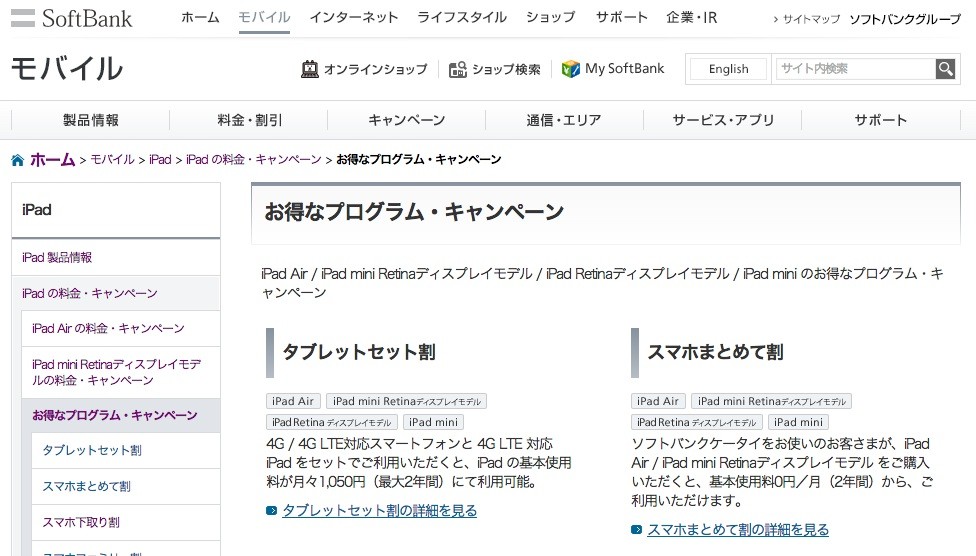The width and height of the screenshot is (976, 556).
Task: Select the サービス・アプリ tab
Action: tap(723, 120)
